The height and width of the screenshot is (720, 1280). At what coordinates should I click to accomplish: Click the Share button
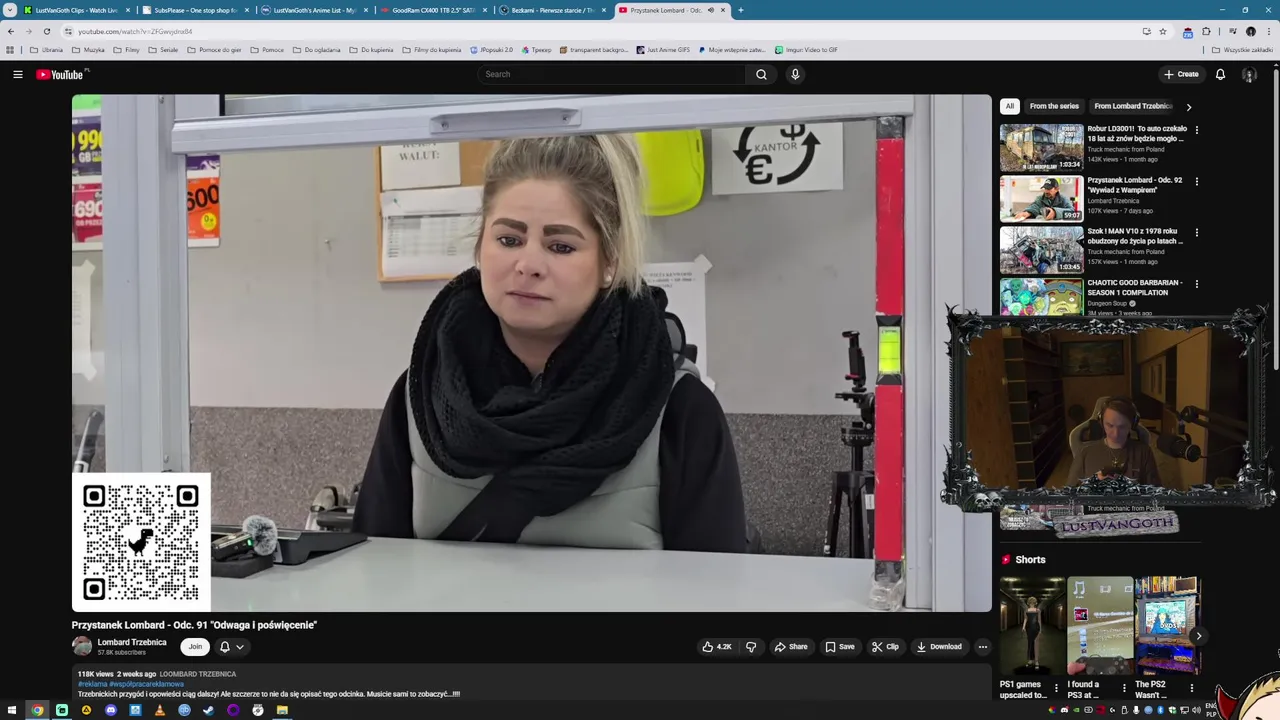coord(791,647)
